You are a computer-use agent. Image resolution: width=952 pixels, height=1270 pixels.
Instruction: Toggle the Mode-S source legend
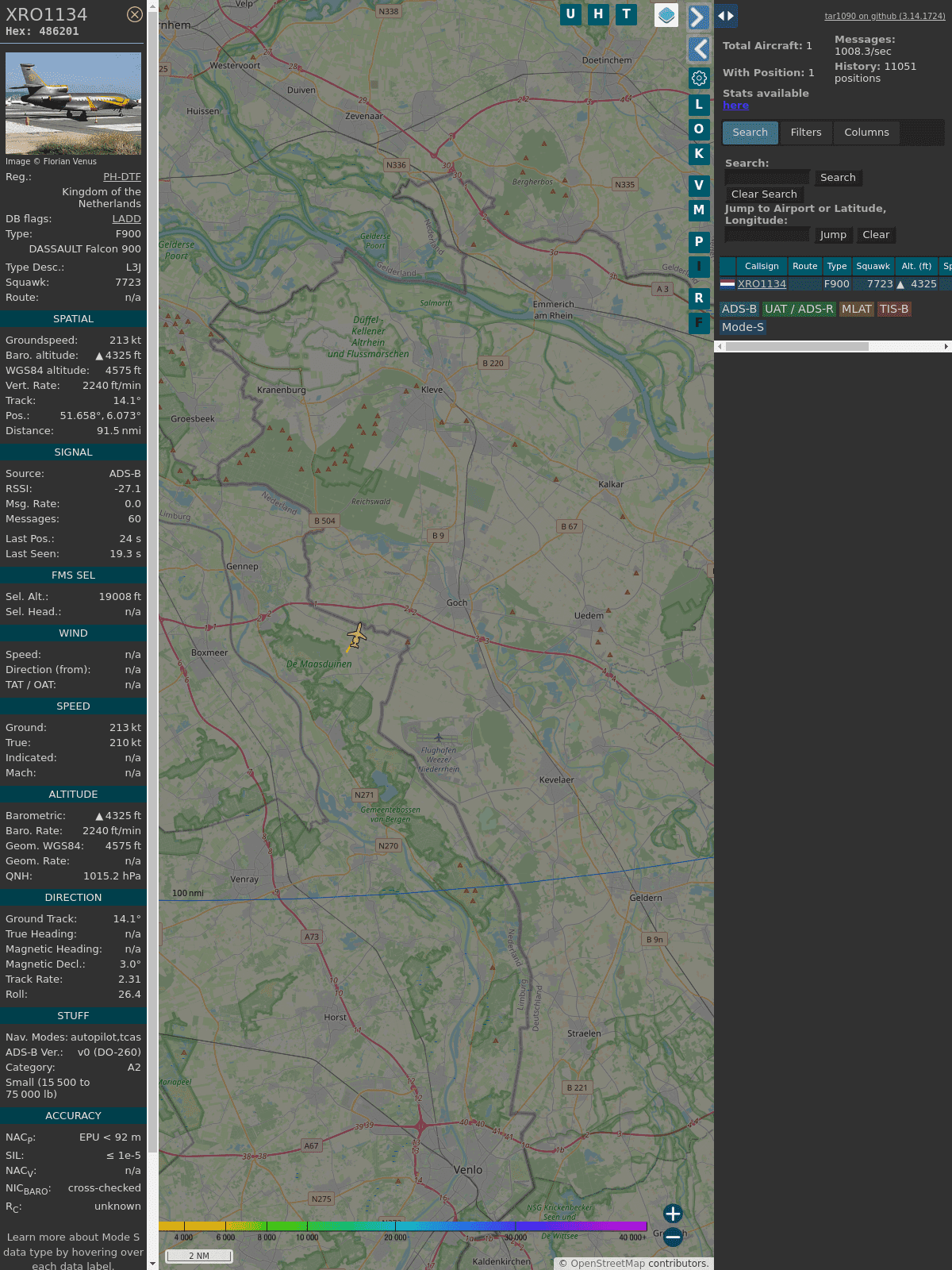click(x=743, y=327)
